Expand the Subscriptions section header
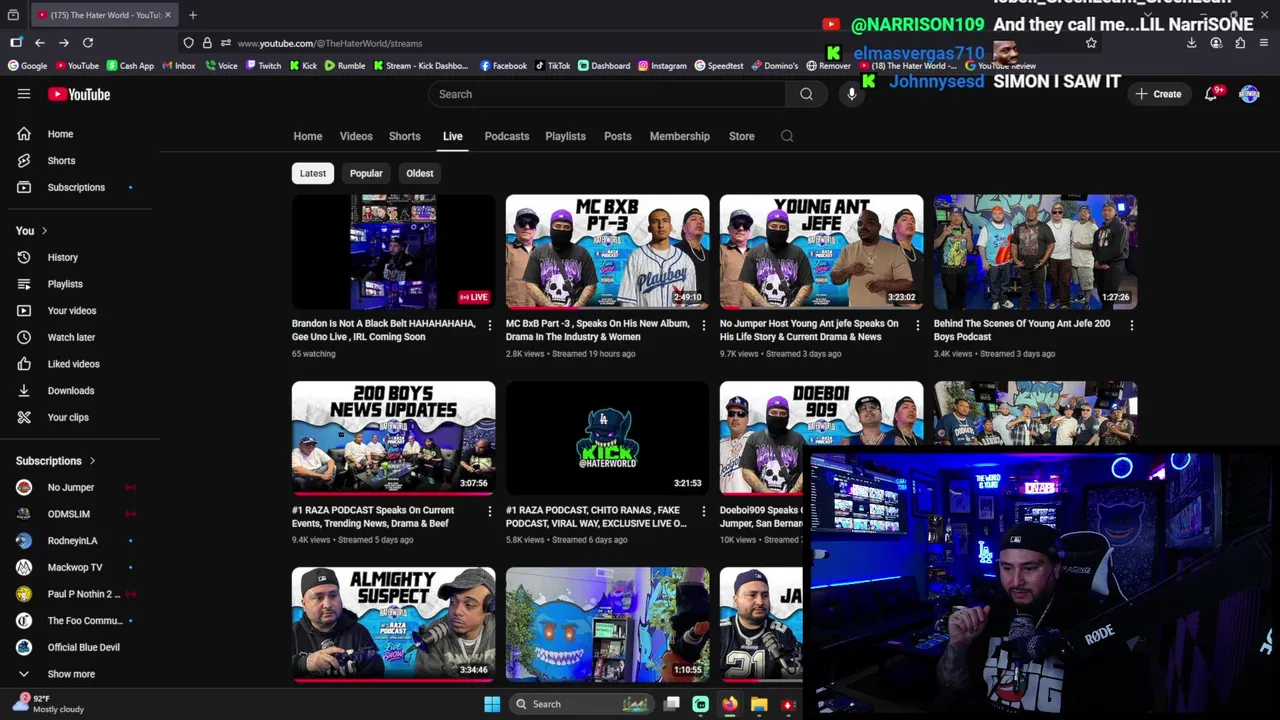The image size is (1280, 720). pyautogui.click(x=56, y=461)
